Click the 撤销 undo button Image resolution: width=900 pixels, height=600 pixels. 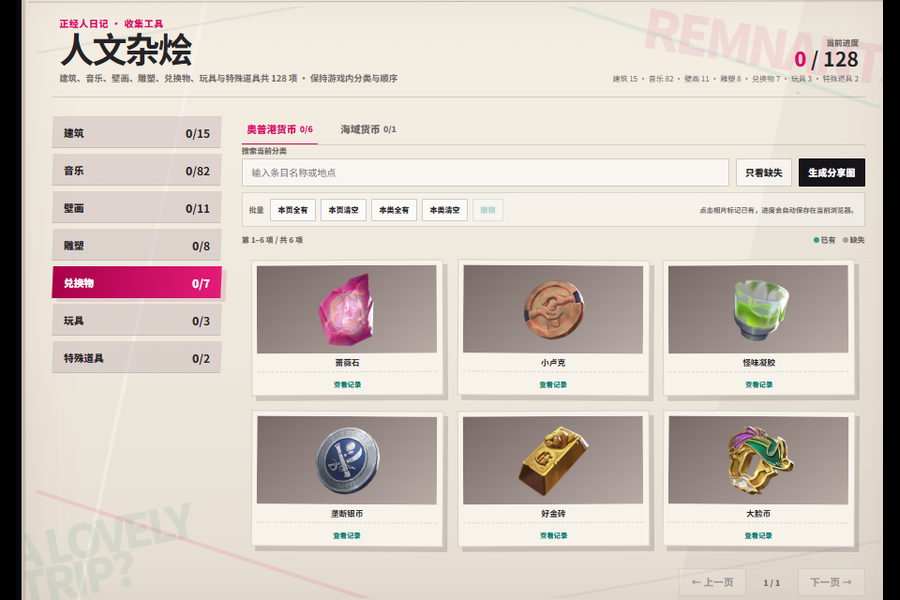(x=488, y=210)
